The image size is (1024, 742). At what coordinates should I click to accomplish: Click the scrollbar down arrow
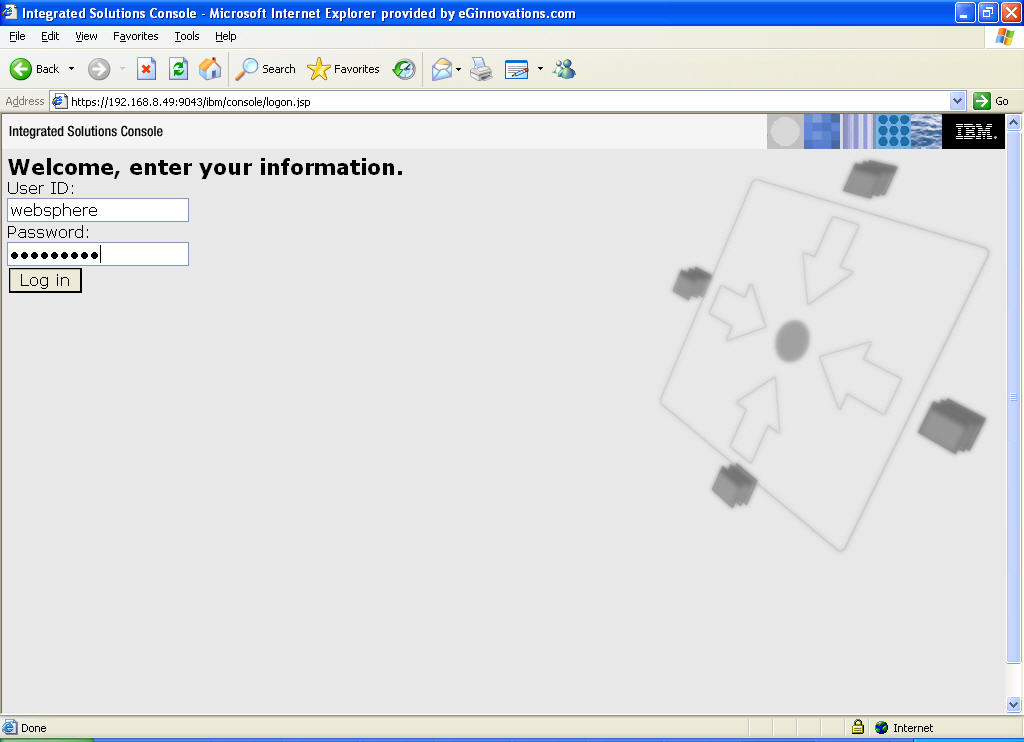(1014, 704)
